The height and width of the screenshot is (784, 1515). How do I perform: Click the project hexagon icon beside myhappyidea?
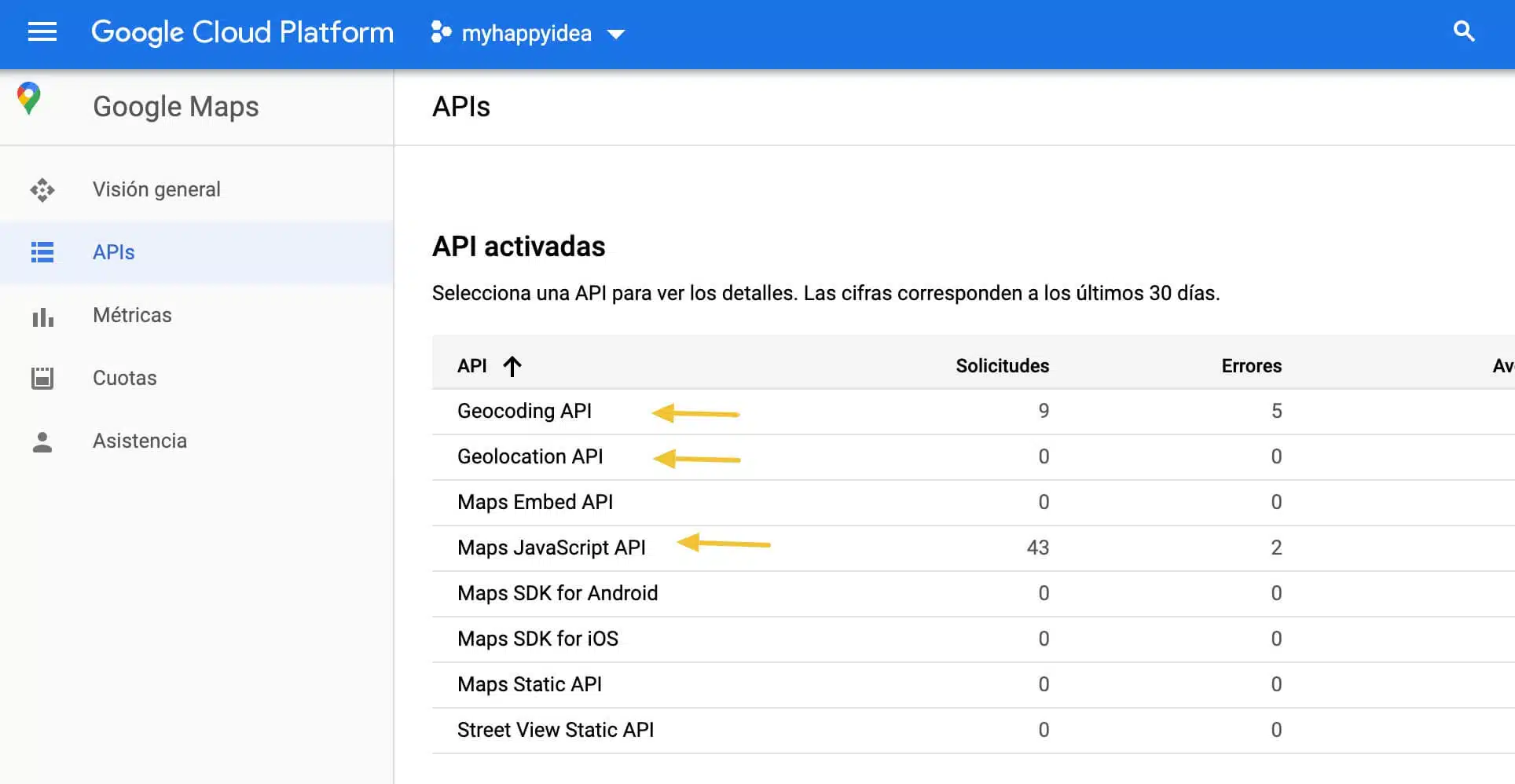(x=441, y=32)
